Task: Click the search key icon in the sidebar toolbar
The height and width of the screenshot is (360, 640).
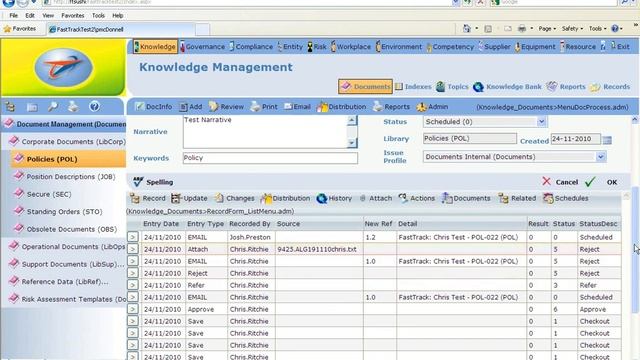Action: coord(53,107)
